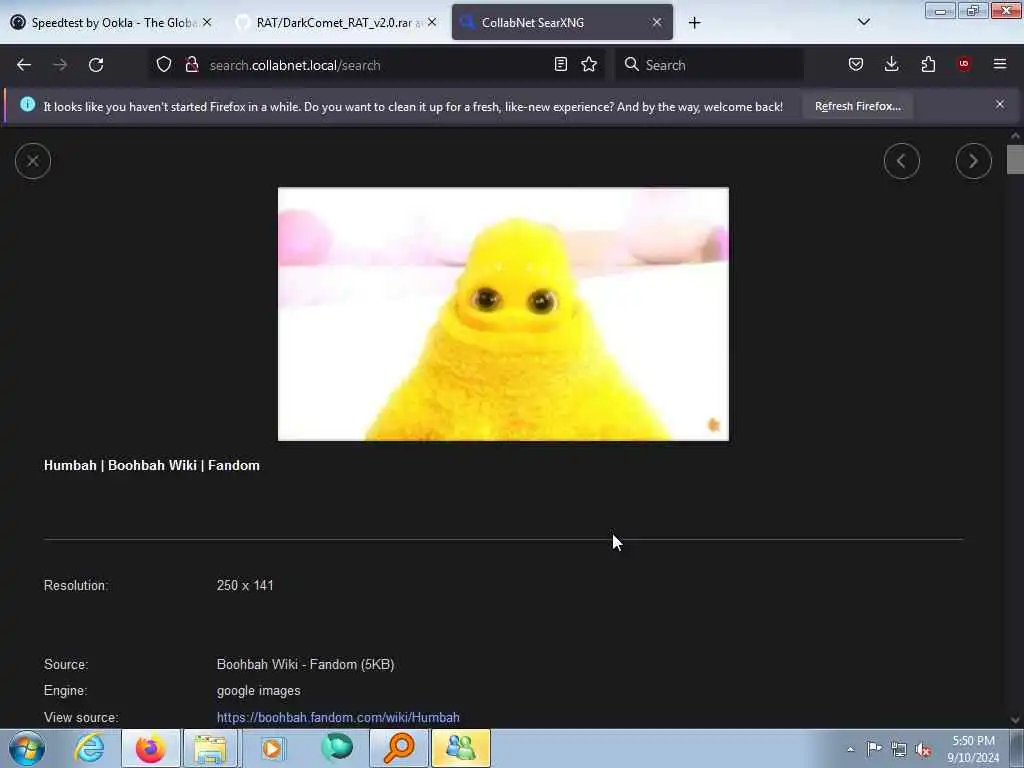Viewport: 1024px width, 768px height.
Task: Open a new tab
Action: coord(694,23)
